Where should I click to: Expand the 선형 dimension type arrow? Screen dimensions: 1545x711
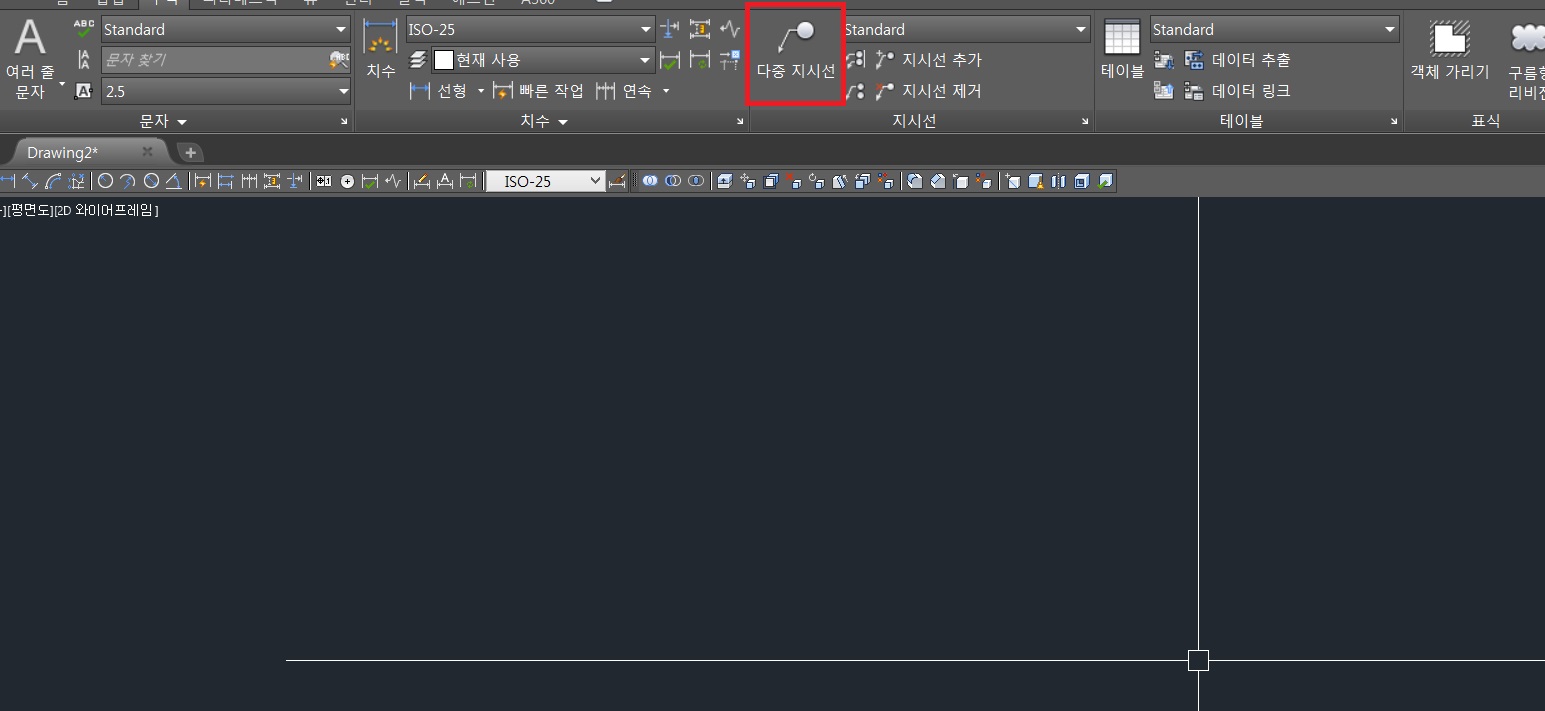480,91
